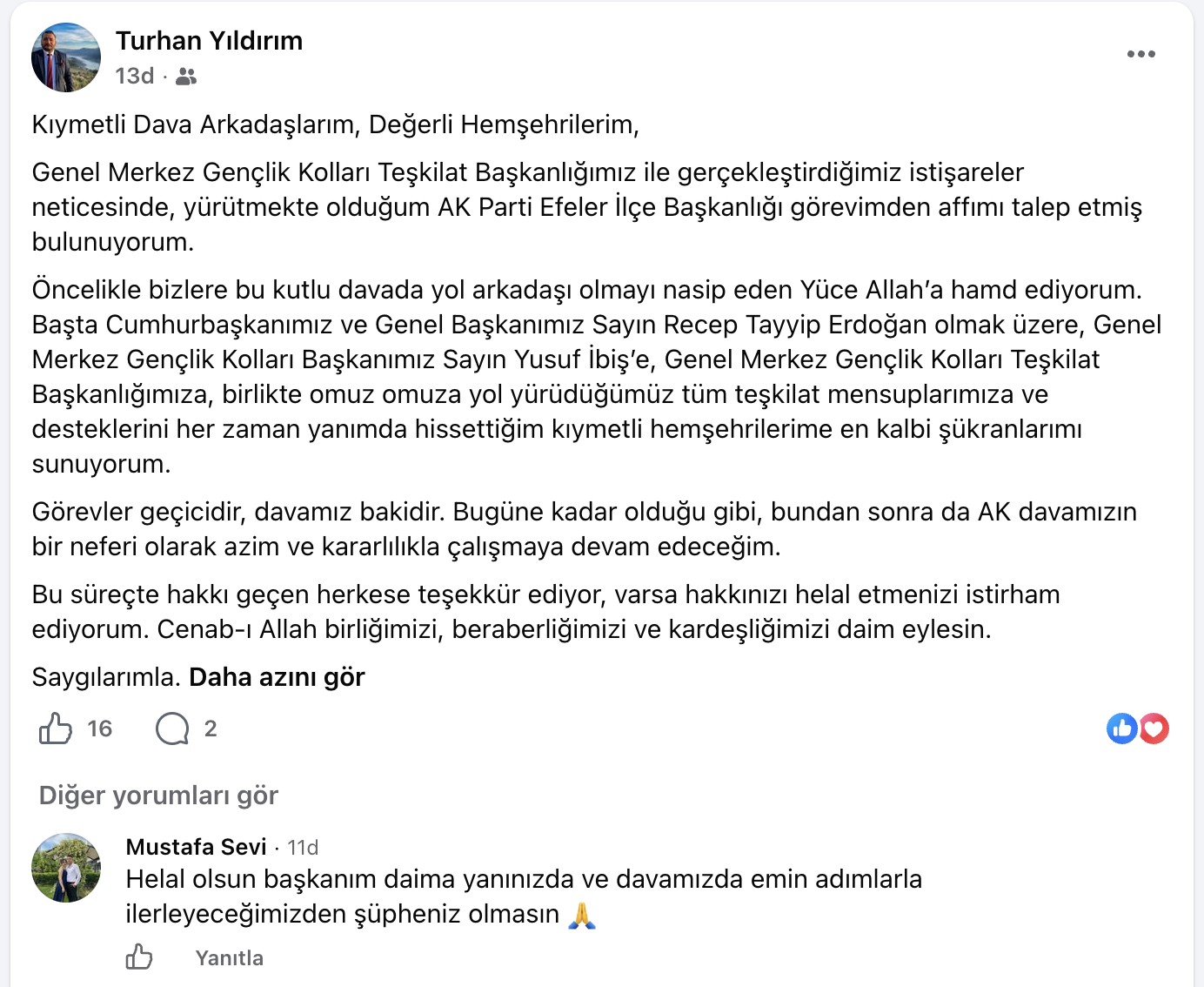Viewport: 1204px width, 987px height.
Task: Like the post with thumbs-up icon
Action: (56, 728)
